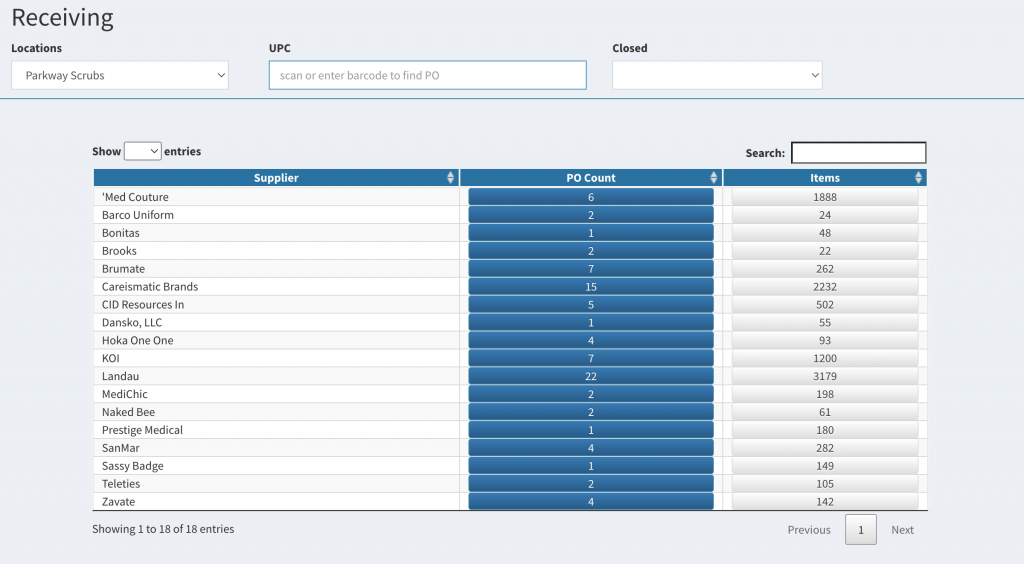Viewport: 1024px width, 564px height.
Task: Open Hoka One One PO count button
Action: (591, 341)
